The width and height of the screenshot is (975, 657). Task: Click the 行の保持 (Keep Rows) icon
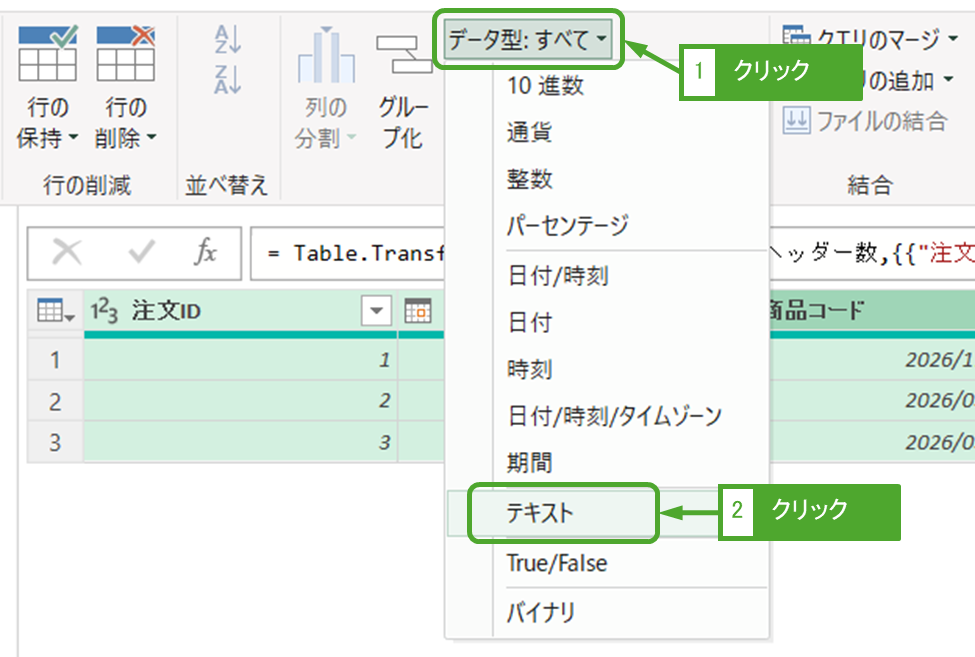click(x=47, y=56)
